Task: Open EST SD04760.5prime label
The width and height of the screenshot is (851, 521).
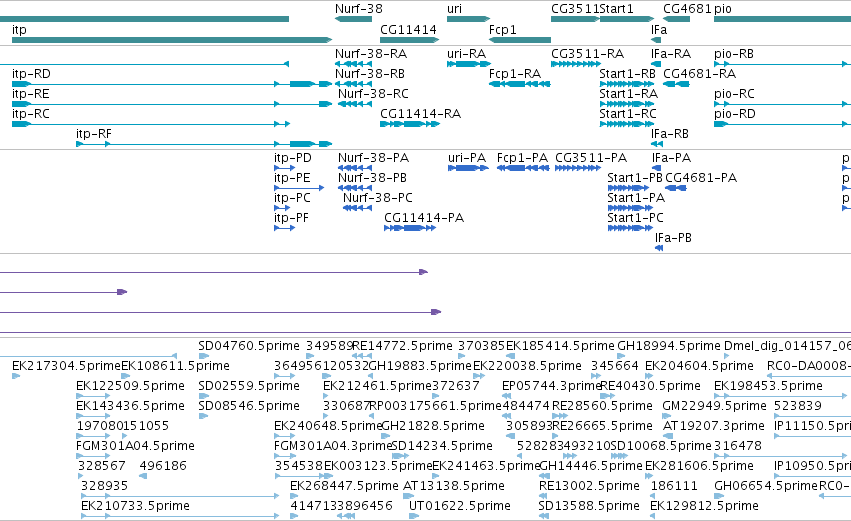Action: click(x=249, y=346)
